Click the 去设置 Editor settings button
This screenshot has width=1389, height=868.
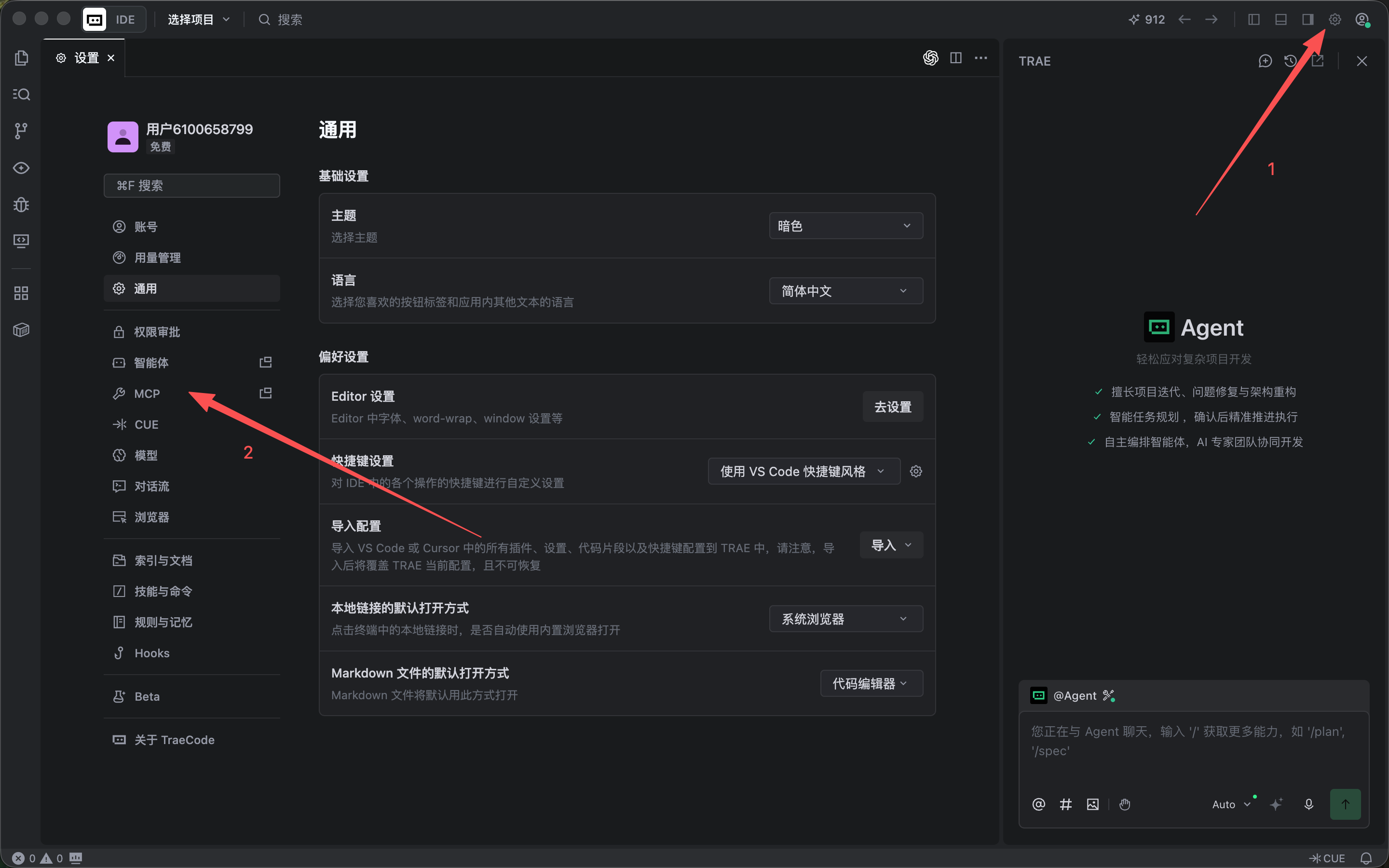click(893, 407)
